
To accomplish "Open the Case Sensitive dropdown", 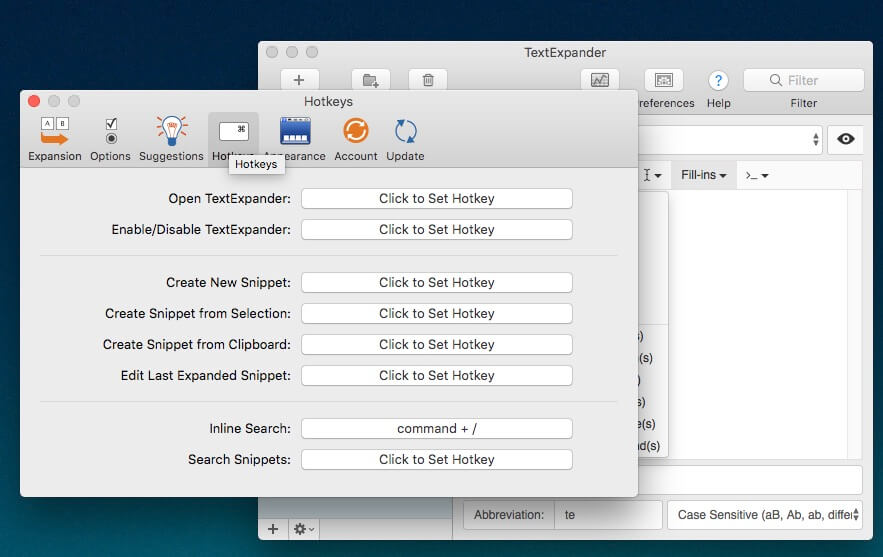I will click(765, 515).
